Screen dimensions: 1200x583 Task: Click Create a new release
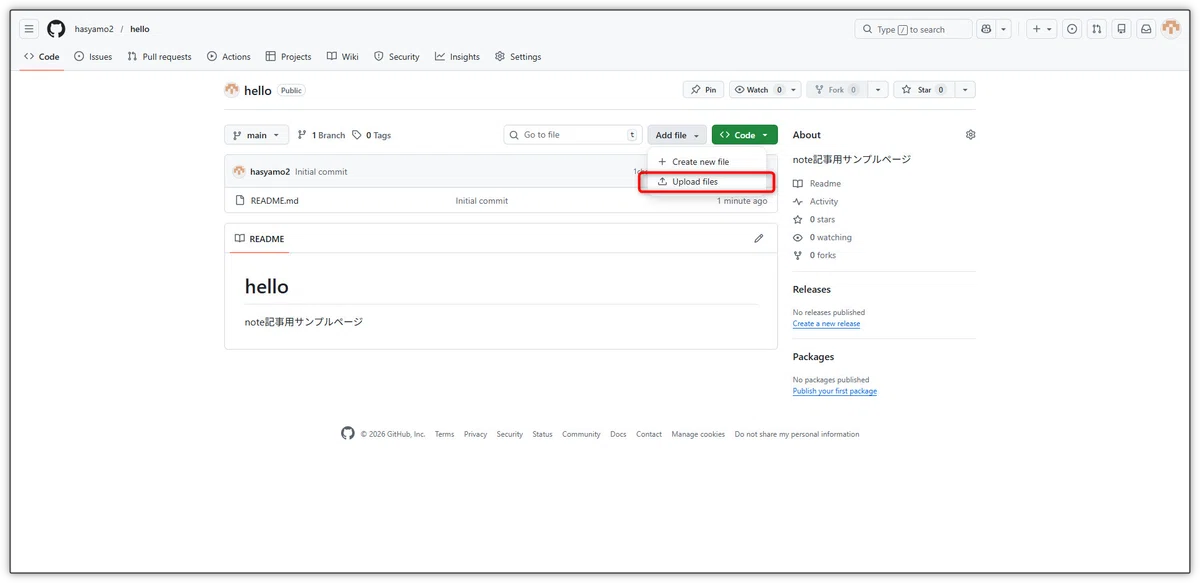tap(826, 324)
